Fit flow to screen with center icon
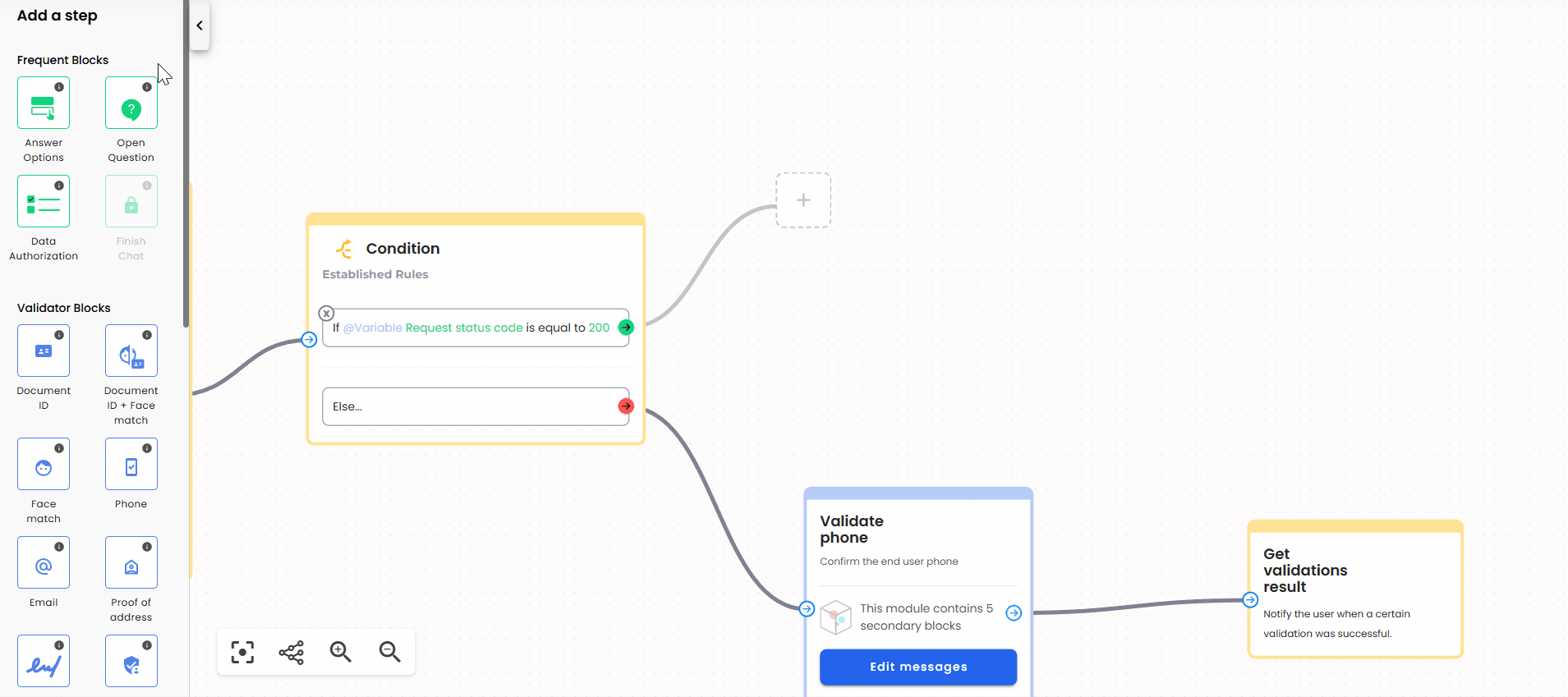Image resolution: width=1568 pixels, height=697 pixels. [x=242, y=652]
